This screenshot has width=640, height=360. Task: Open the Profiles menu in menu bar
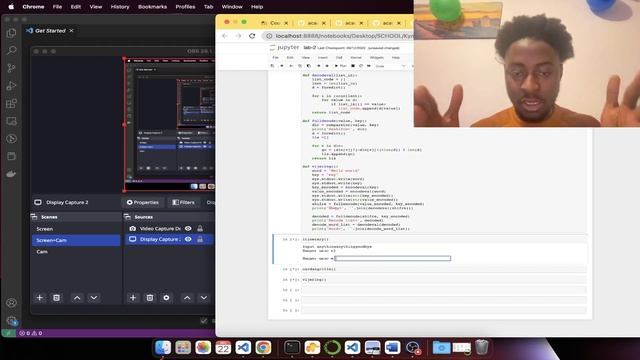185,7
